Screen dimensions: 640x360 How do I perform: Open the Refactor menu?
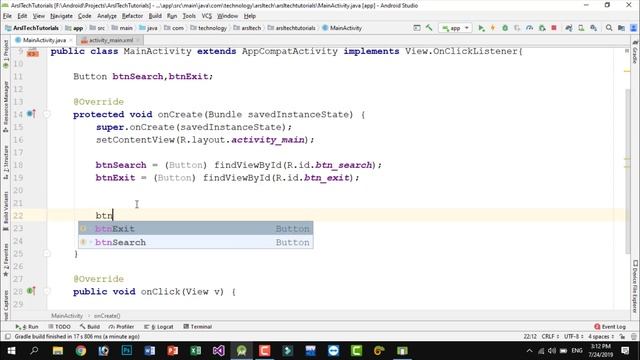(132, 16)
